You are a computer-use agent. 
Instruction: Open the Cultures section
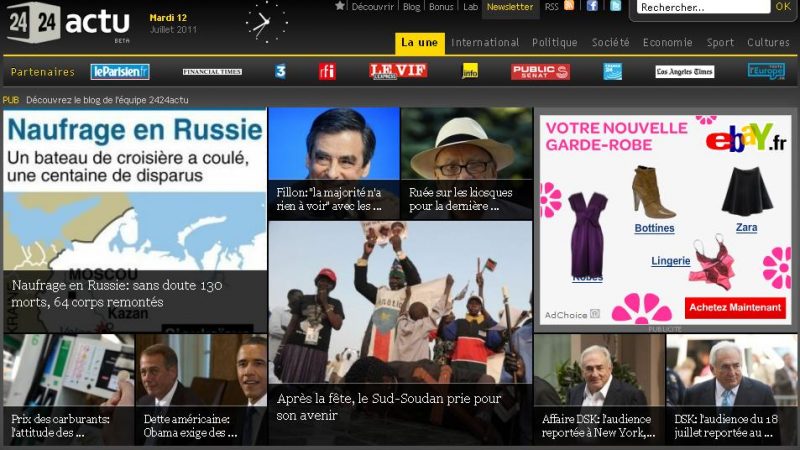768,42
